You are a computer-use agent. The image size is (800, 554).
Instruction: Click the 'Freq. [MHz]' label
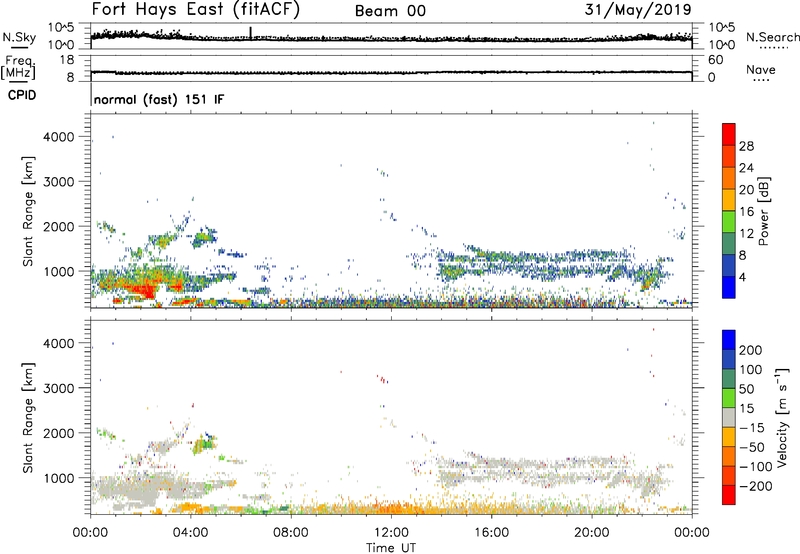tap(20, 68)
